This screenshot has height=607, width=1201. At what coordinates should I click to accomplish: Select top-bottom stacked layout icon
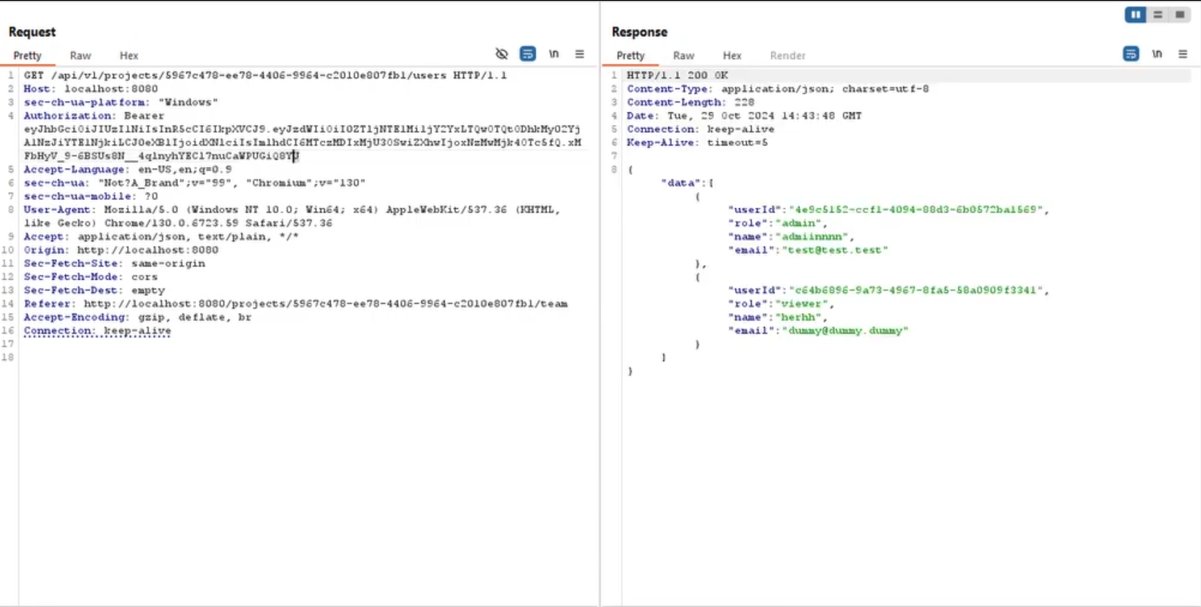1158,15
